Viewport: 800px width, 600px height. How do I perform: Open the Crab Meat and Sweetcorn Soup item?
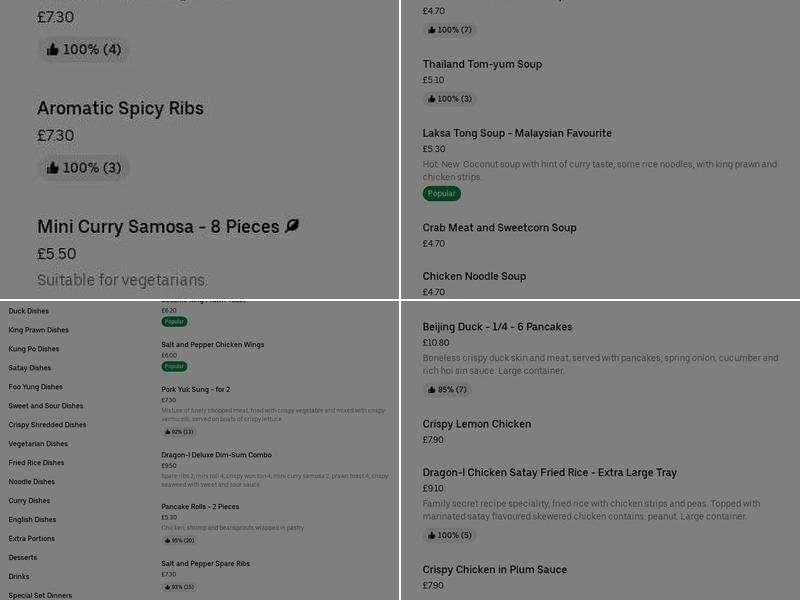(x=499, y=228)
